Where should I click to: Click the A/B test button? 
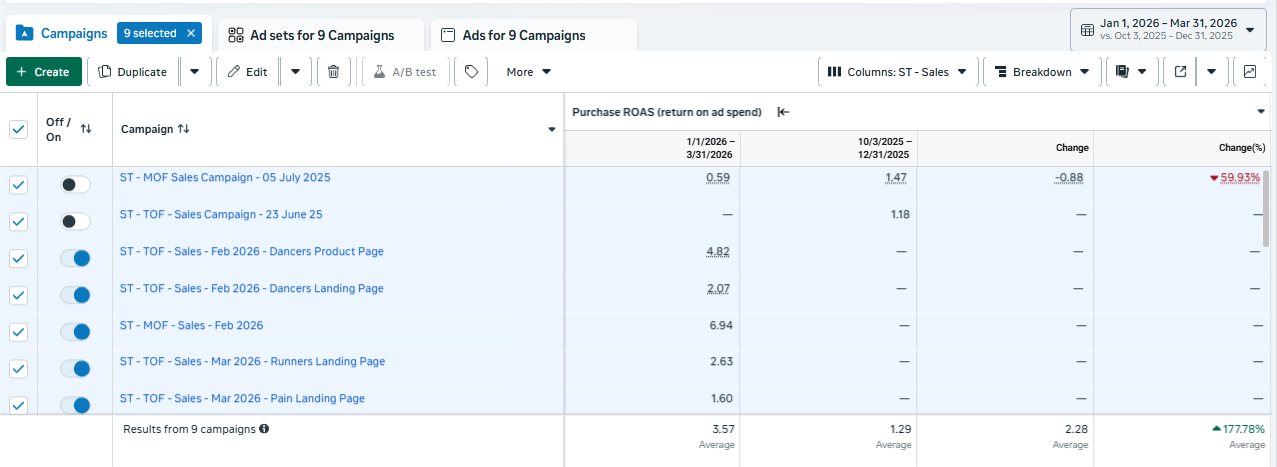pos(405,72)
